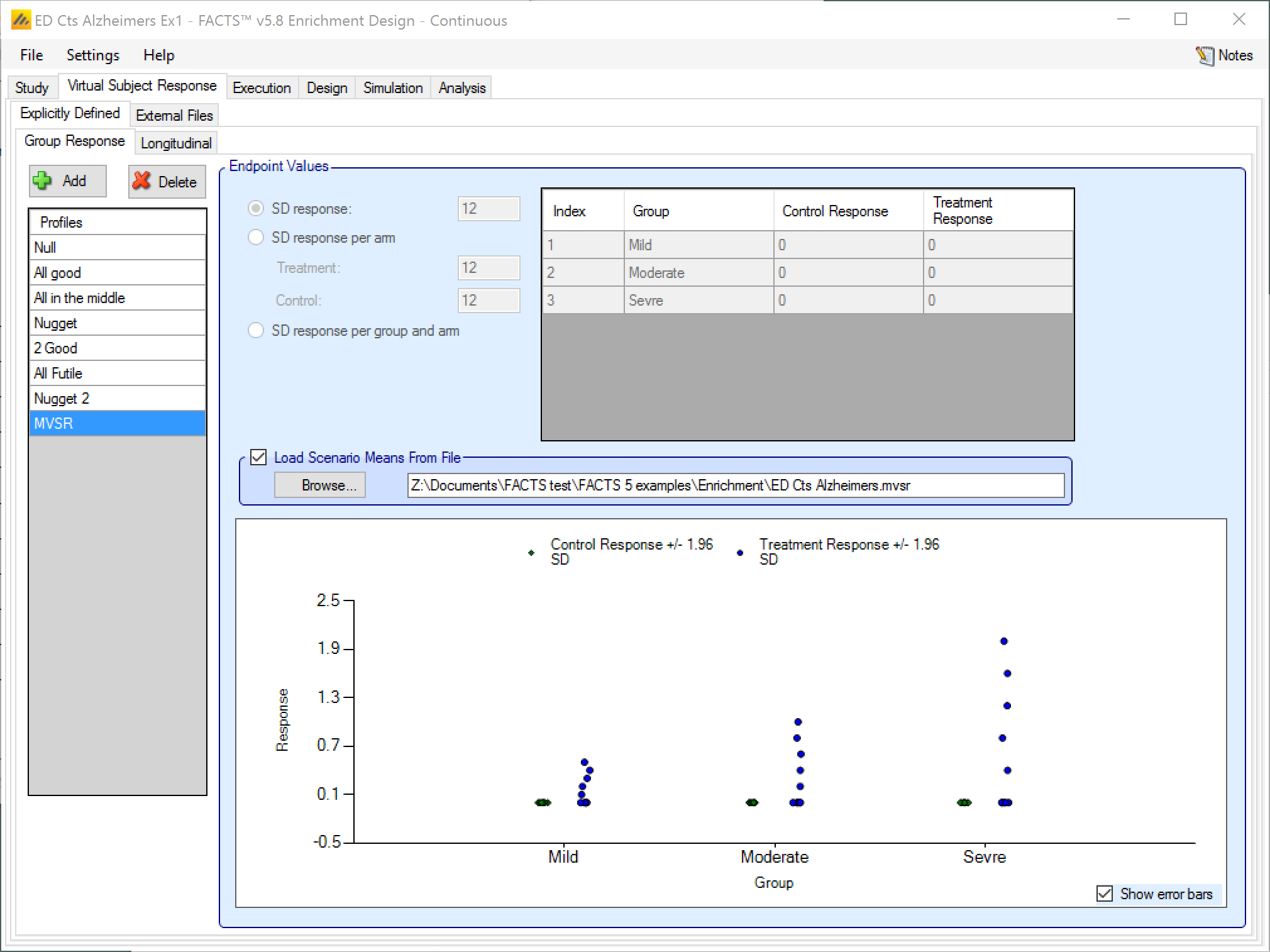Viewport: 1270px width, 952px height.
Task: Click the FACTS application title bar icon
Action: click(20, 20)
